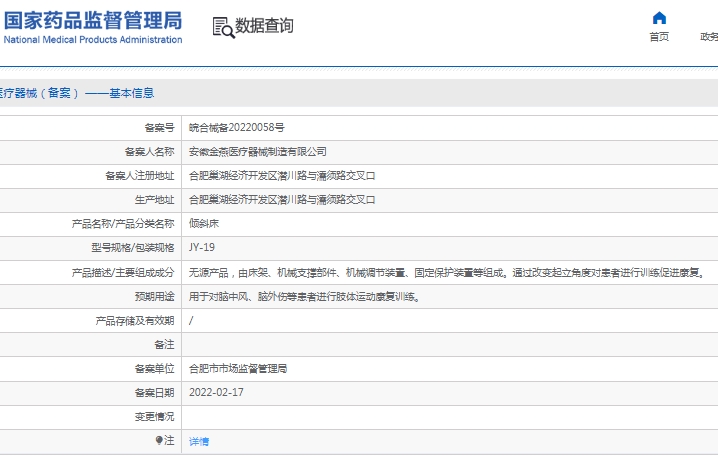Click the 产品存储及有效期 label
The height and width of the screenshot is (462, 718).
(x=135, y=321)
